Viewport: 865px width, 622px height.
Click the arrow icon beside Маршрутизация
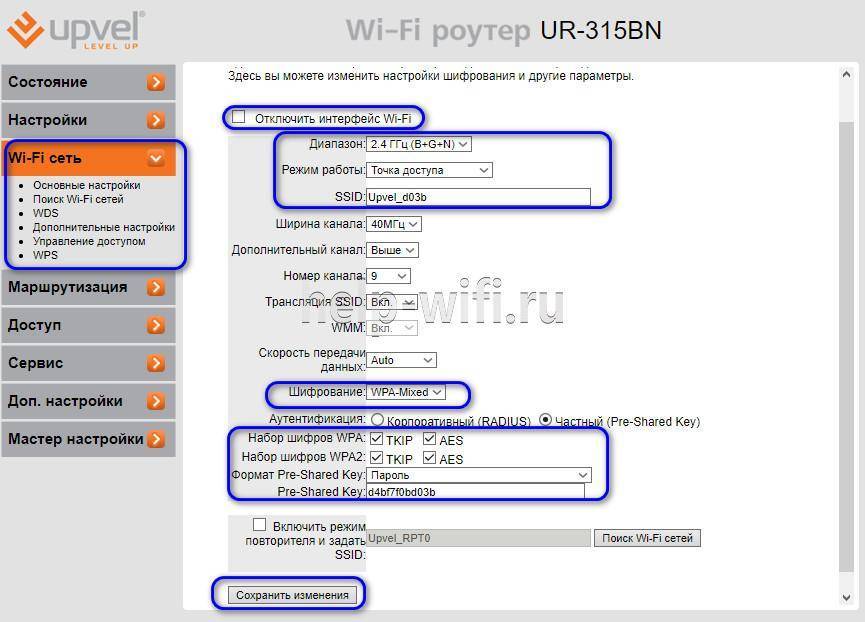click(155, 288)
